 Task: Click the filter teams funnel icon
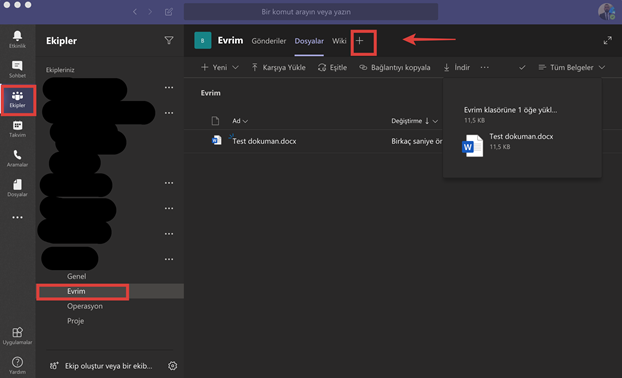[x=169, y=40]
